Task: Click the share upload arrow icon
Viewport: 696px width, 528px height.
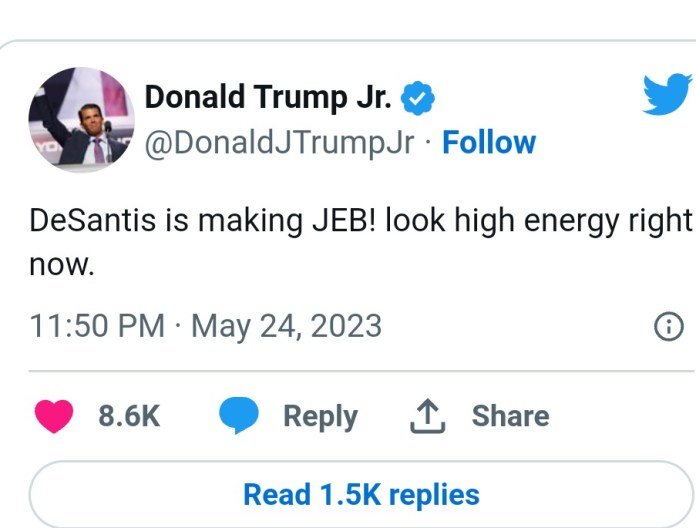Action: click(427, 415)
